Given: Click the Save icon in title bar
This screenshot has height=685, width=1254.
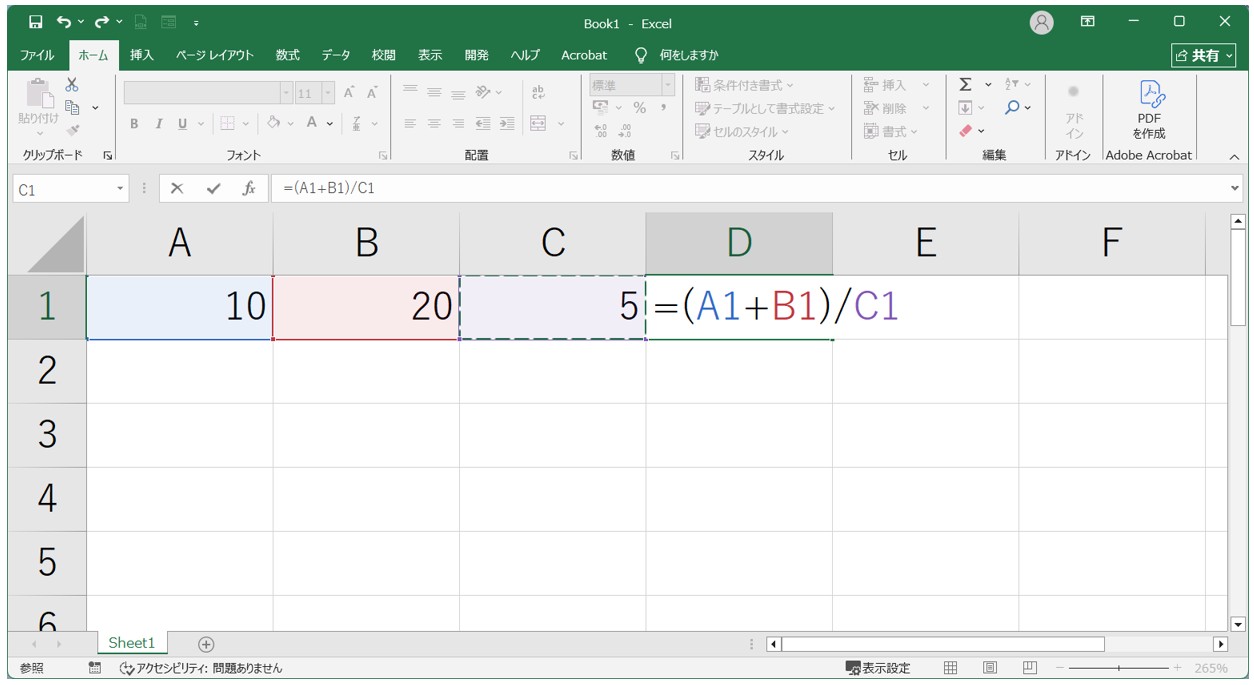Looking at the screenshot, I should coord(36,22).
